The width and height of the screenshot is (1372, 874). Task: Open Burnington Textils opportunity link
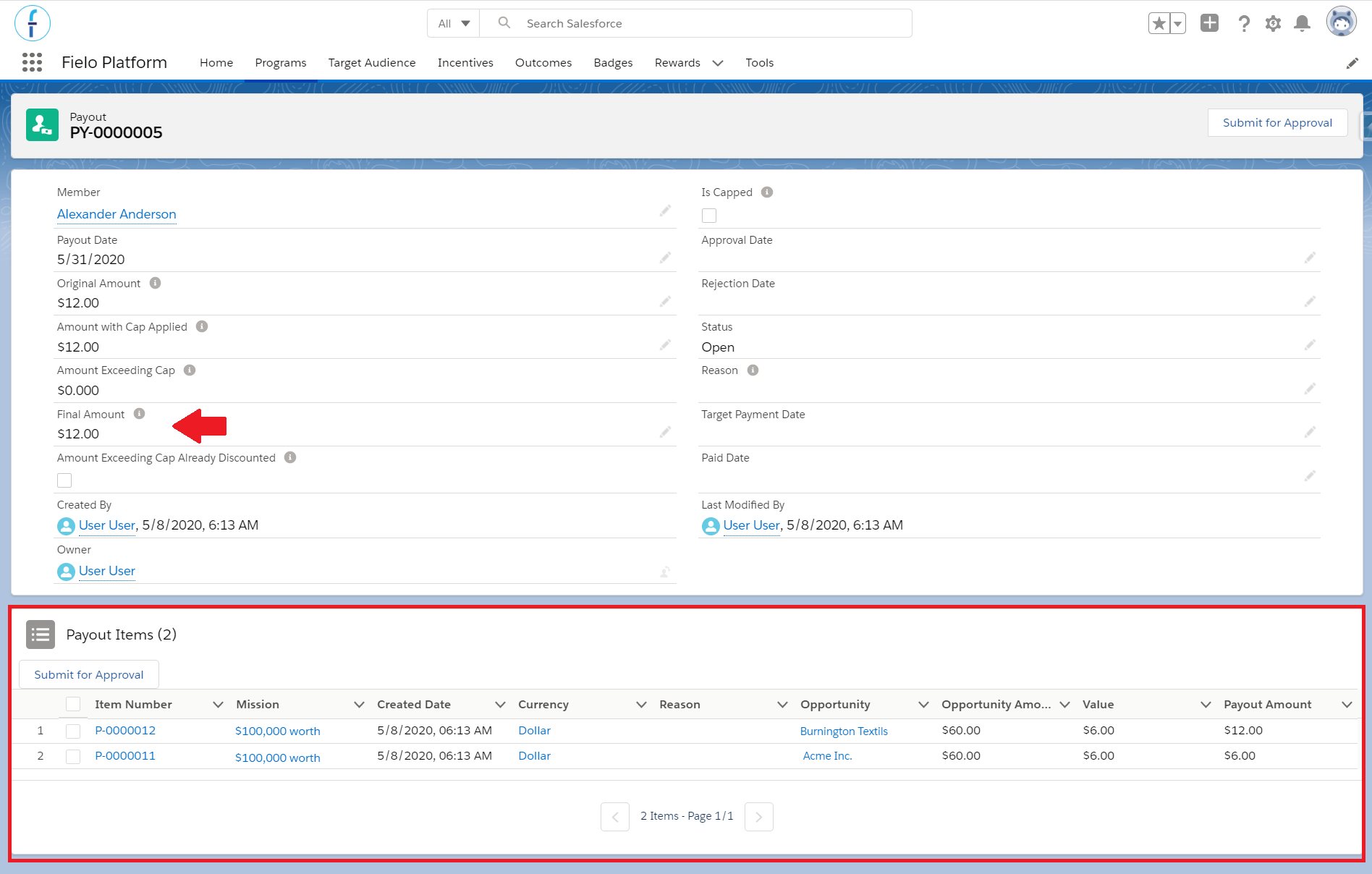pos(844,731)
